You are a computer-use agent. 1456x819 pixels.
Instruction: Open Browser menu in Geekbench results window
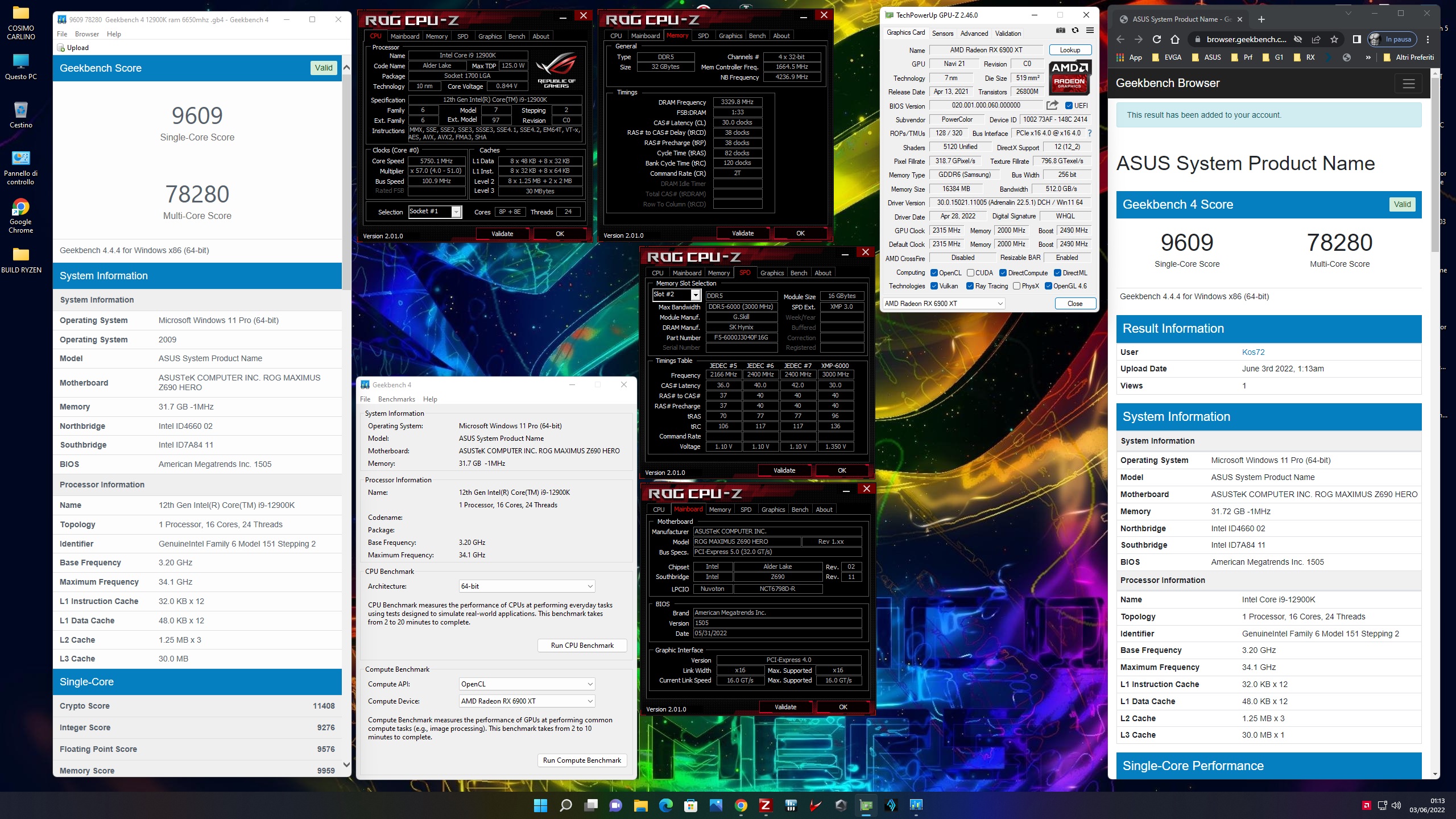pos(87,34)
